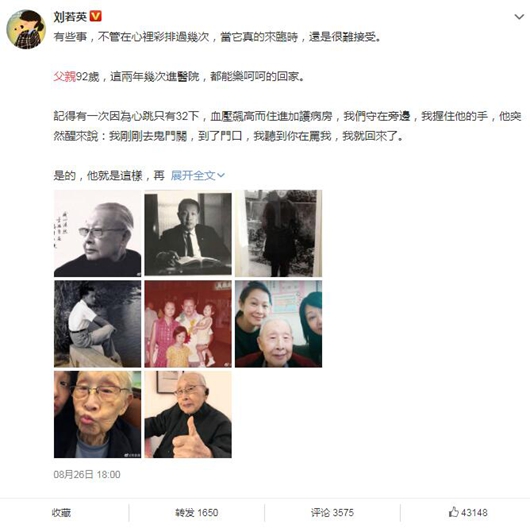Open elderly man side-profile portrait thumbnail
The height and width of the screenshot is (528, 530).
pos(97,233)
